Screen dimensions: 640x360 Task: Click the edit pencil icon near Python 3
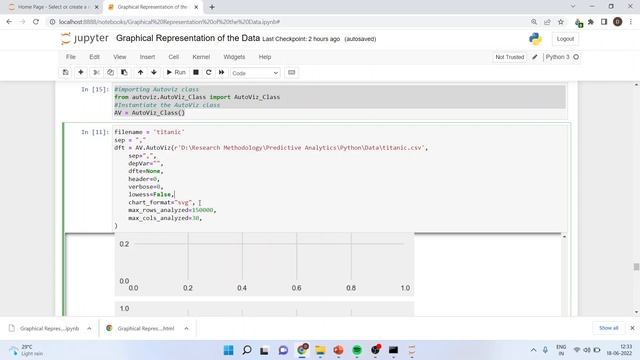tap(535, 57)
